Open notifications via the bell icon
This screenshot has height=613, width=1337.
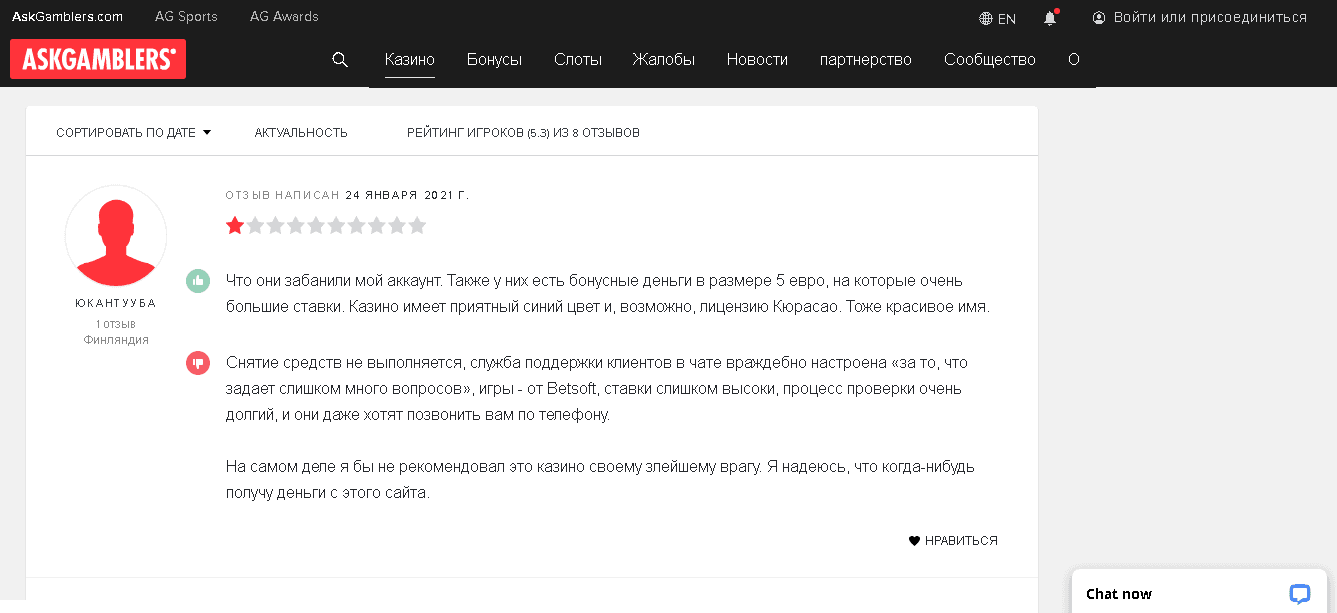coord(1049,17)
